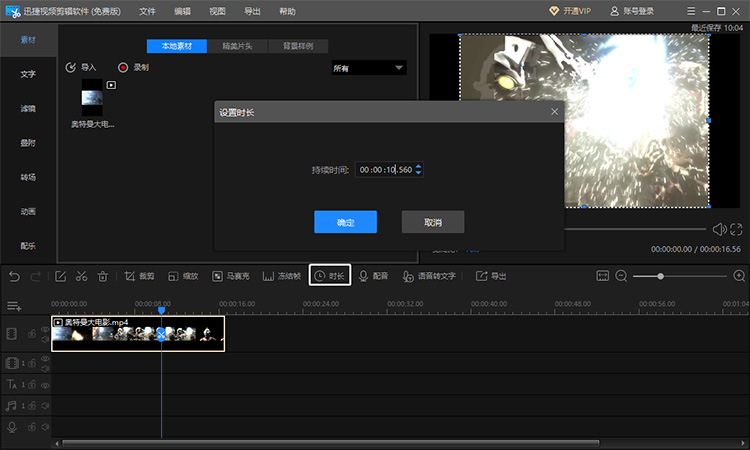Confirm duration with 确定 button
750x450 pixels.
point(345,222)
